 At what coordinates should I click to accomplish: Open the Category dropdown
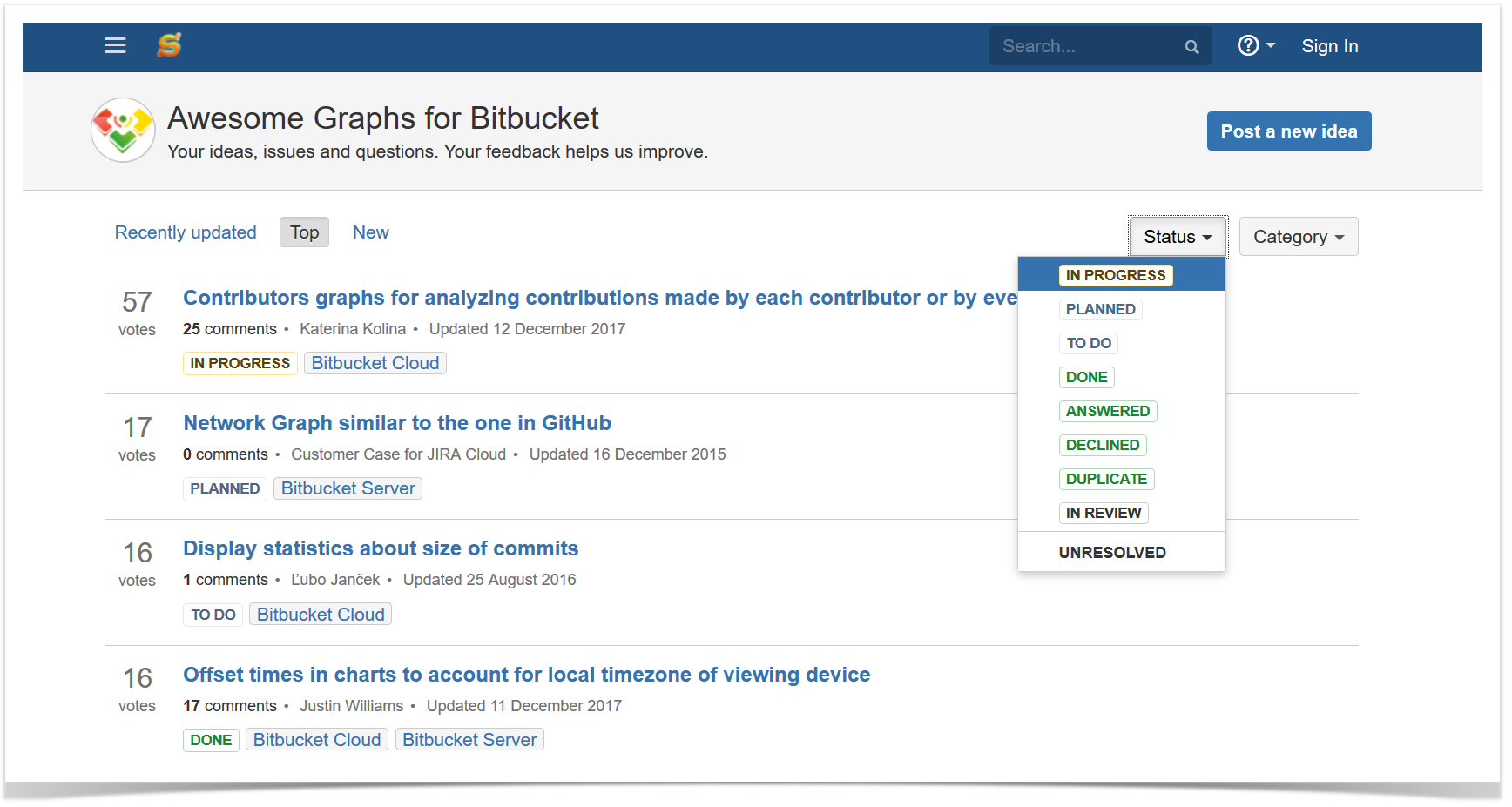click(1298, 237)
